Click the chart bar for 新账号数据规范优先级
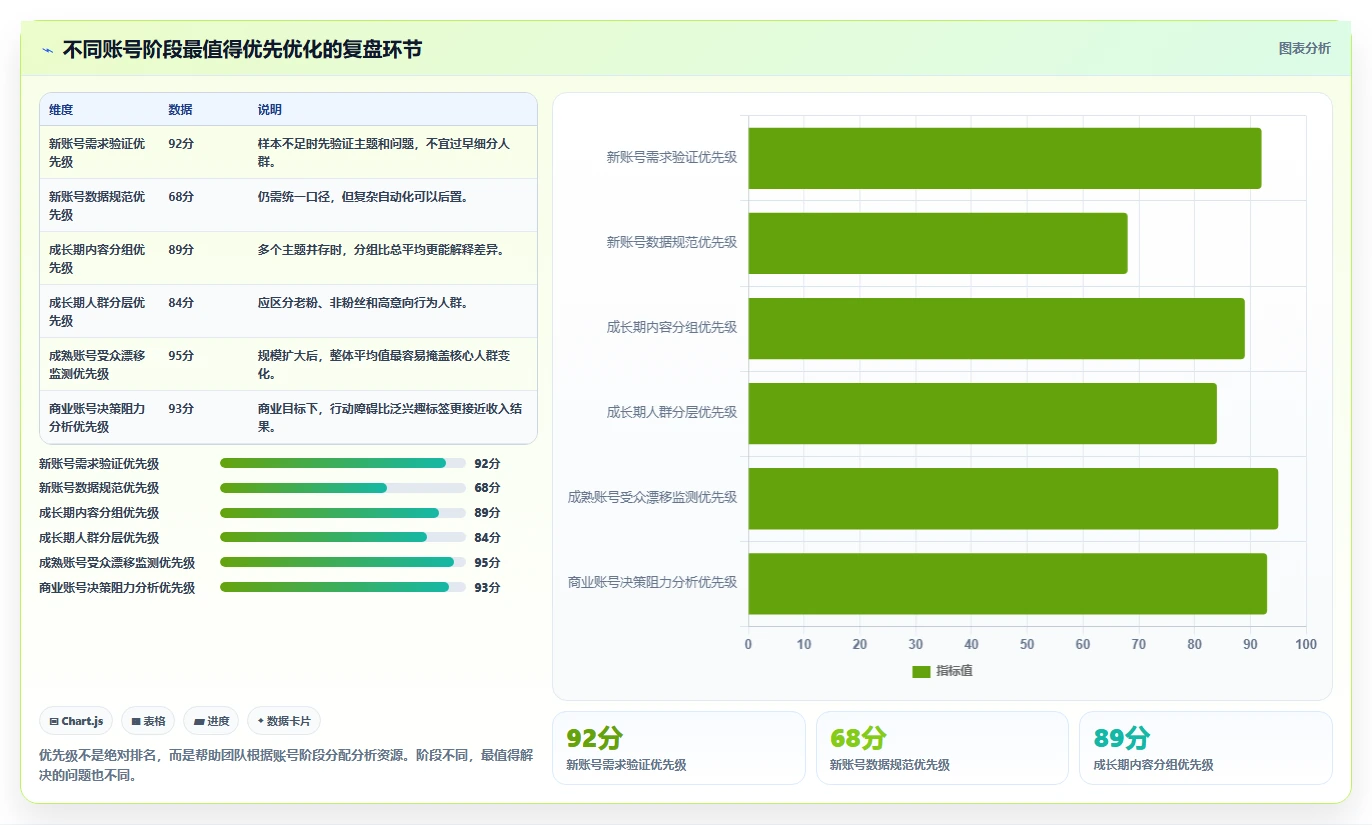 [938, 243]
